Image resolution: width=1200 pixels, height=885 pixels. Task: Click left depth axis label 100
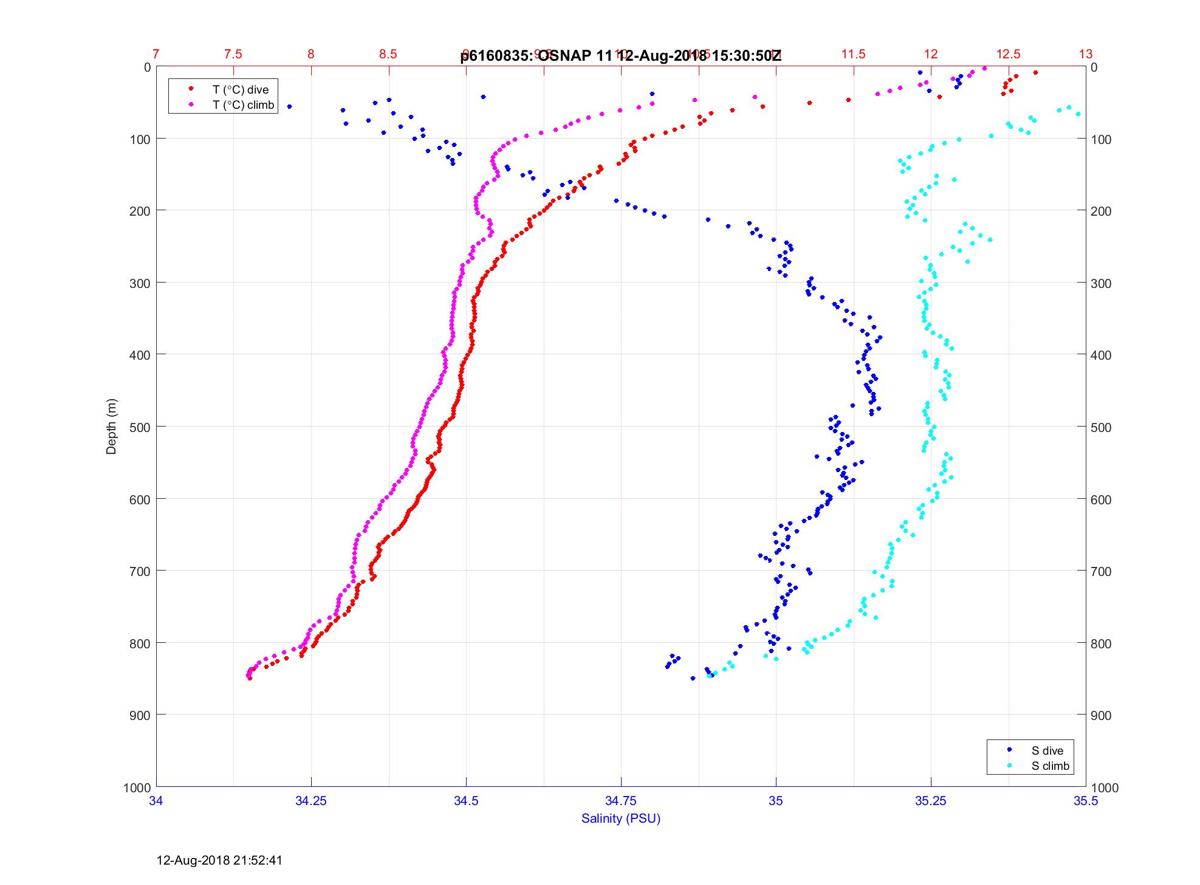[141, 139]
